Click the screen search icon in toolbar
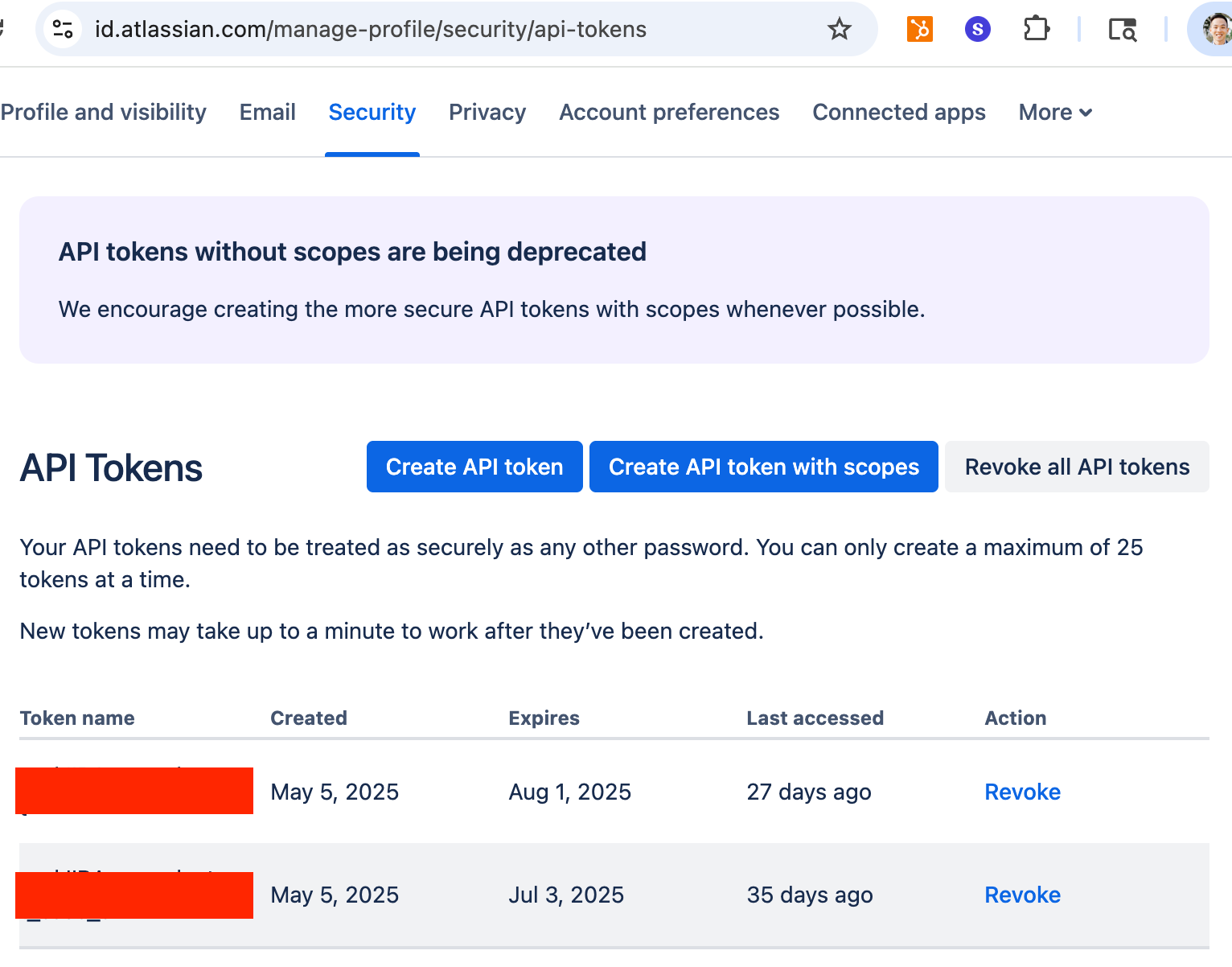 [x=1122, y=30]
